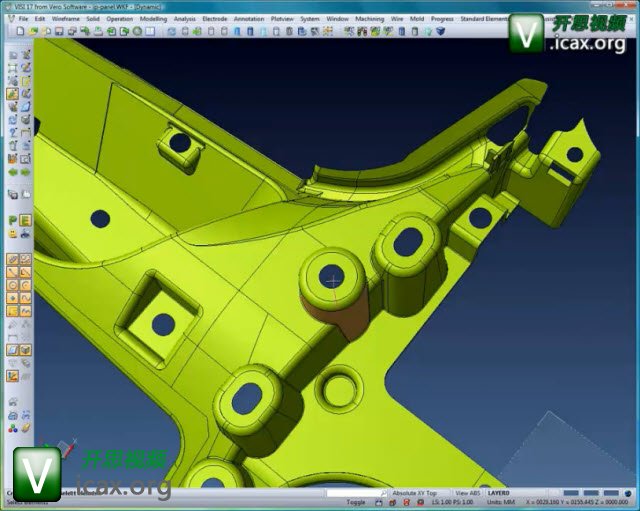Screen dimensions: 640x511
Task: Select the shaded cube solid icon
Action: (x=25, y=350)
